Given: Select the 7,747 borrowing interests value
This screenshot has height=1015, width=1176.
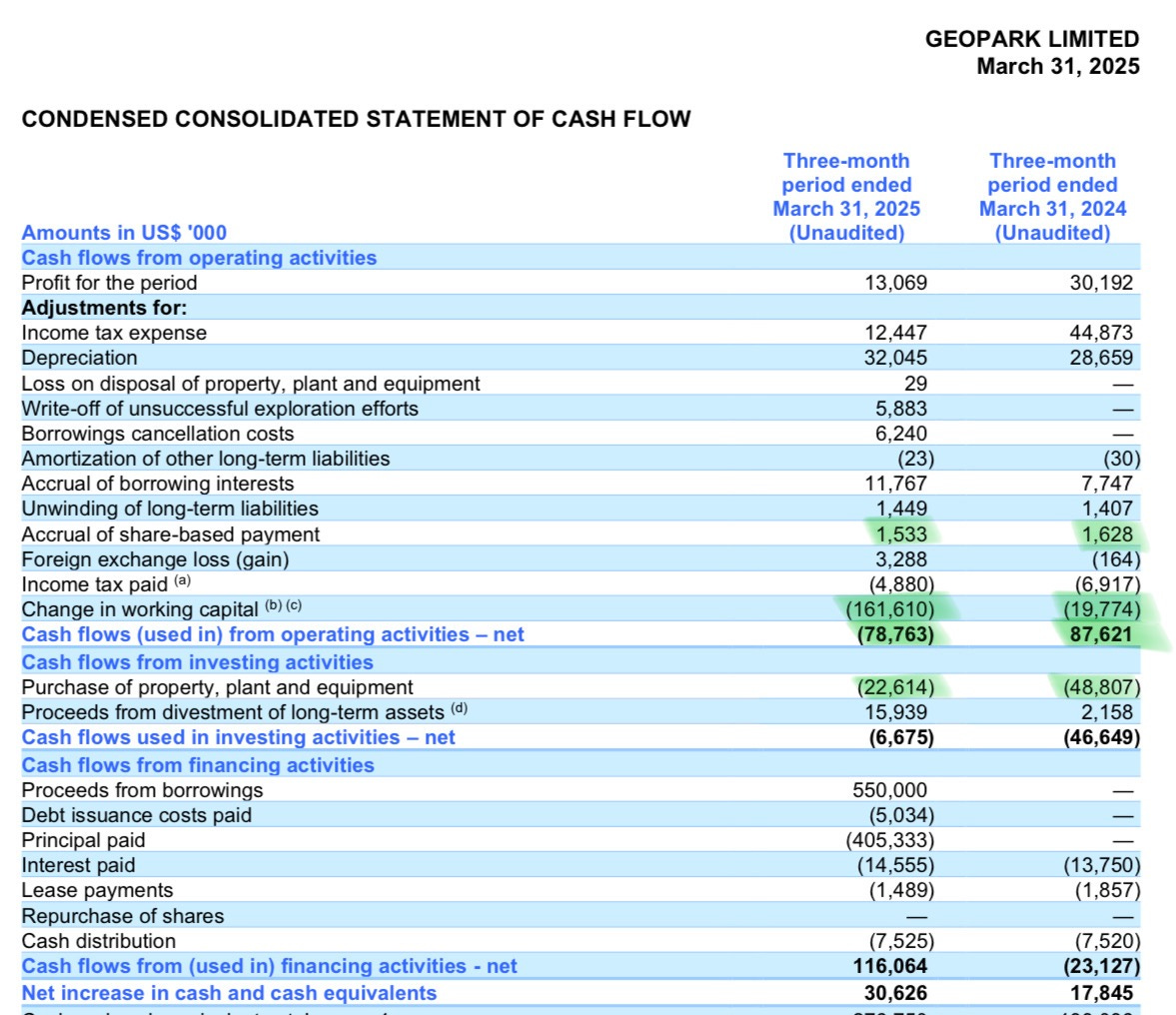Looking at the screenshot, I should click(x=1106, y=484).
